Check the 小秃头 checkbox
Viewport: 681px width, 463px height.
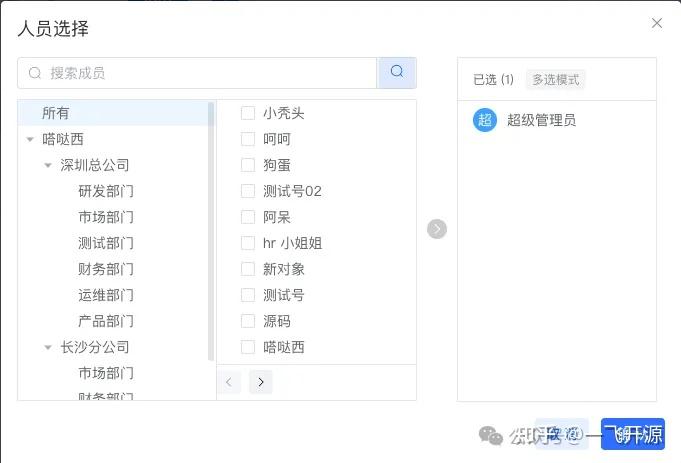pyautogui.click(x=248, y=113)
